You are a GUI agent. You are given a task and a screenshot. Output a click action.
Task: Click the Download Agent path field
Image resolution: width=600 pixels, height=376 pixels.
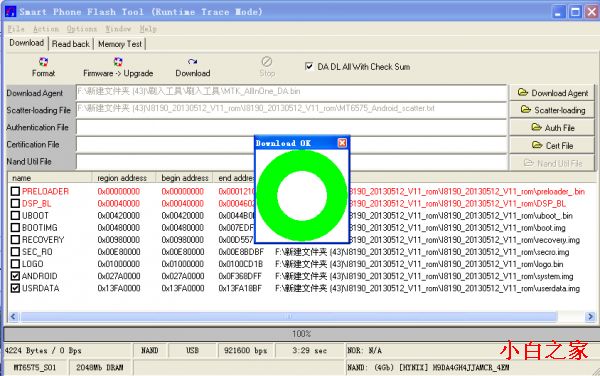point(291,93)
